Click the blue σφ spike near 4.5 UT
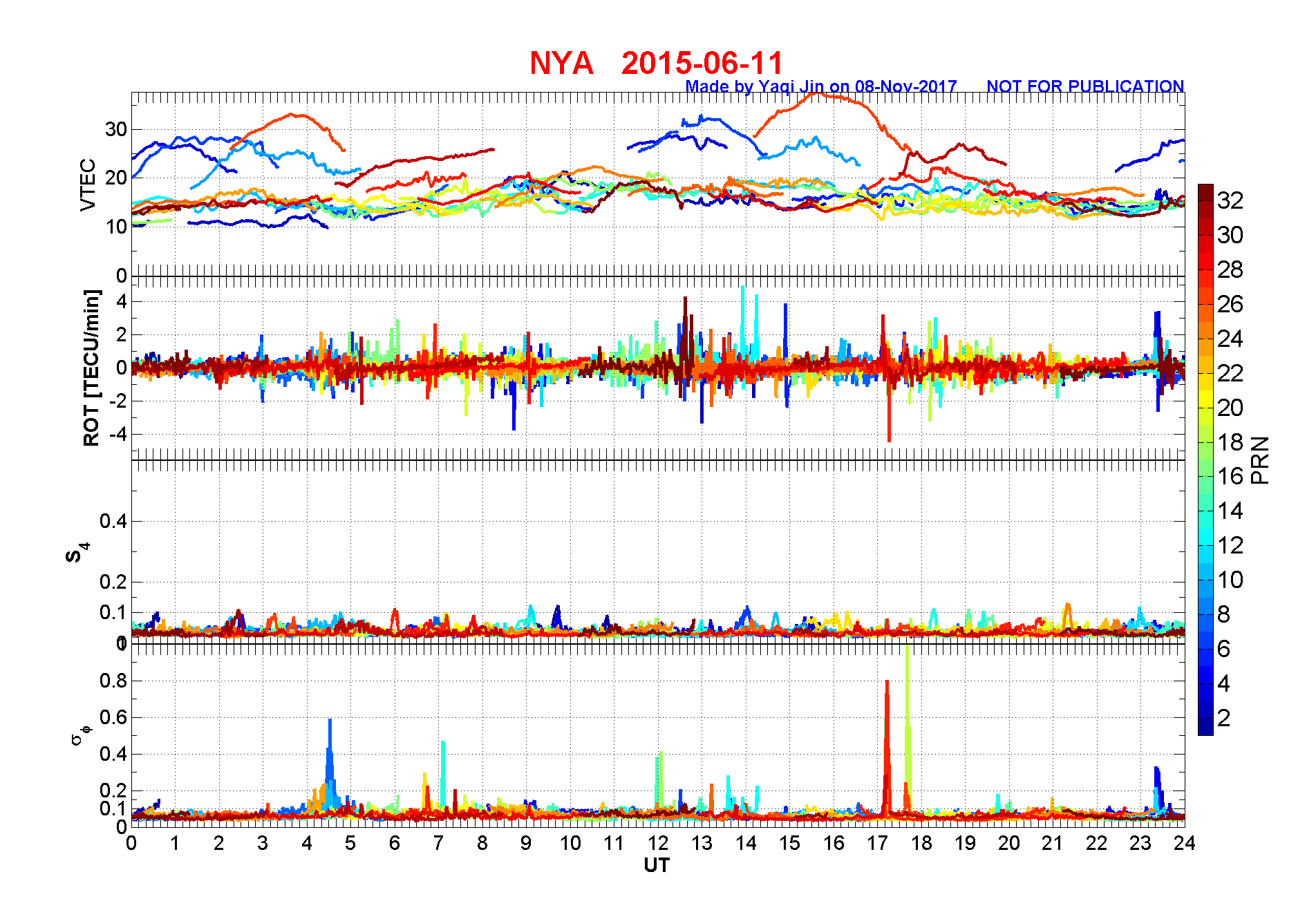This screenshot has height=919, width=1316. (330, 764)
